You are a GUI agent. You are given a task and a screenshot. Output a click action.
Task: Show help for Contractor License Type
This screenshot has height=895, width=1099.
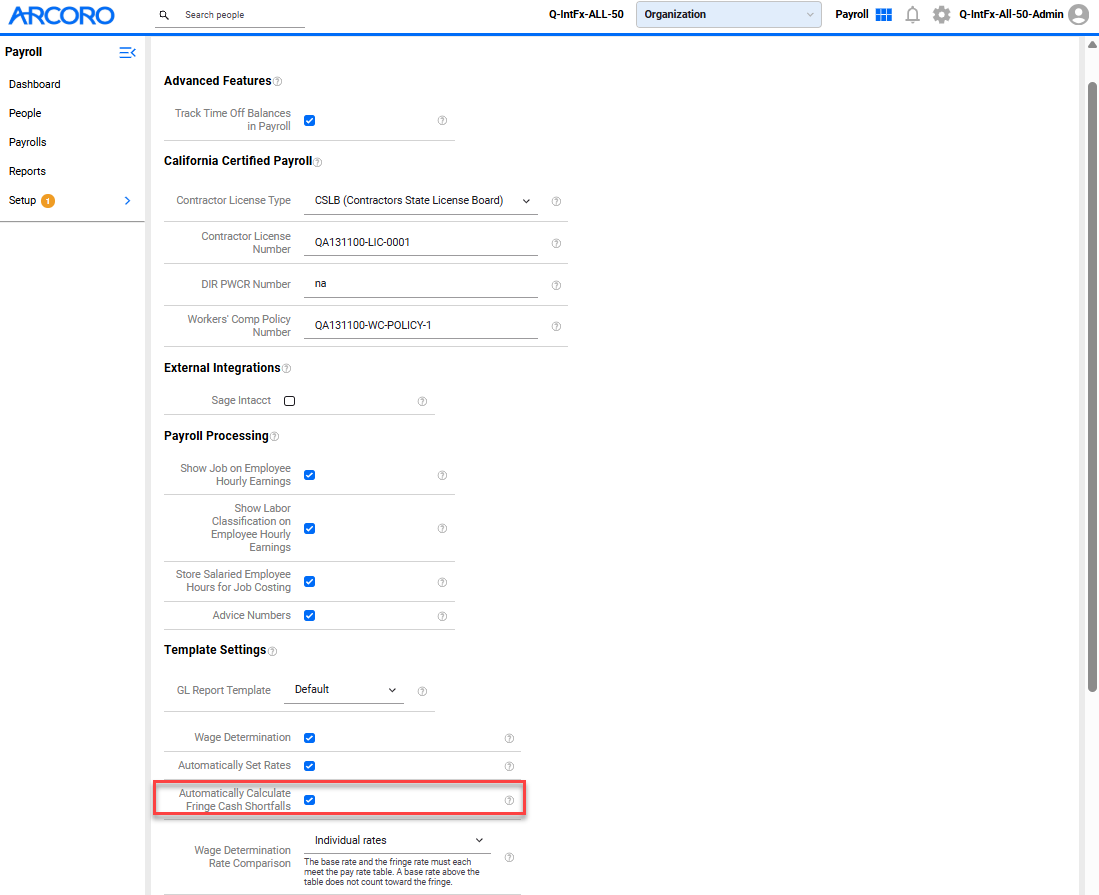[x=556, y=201]
